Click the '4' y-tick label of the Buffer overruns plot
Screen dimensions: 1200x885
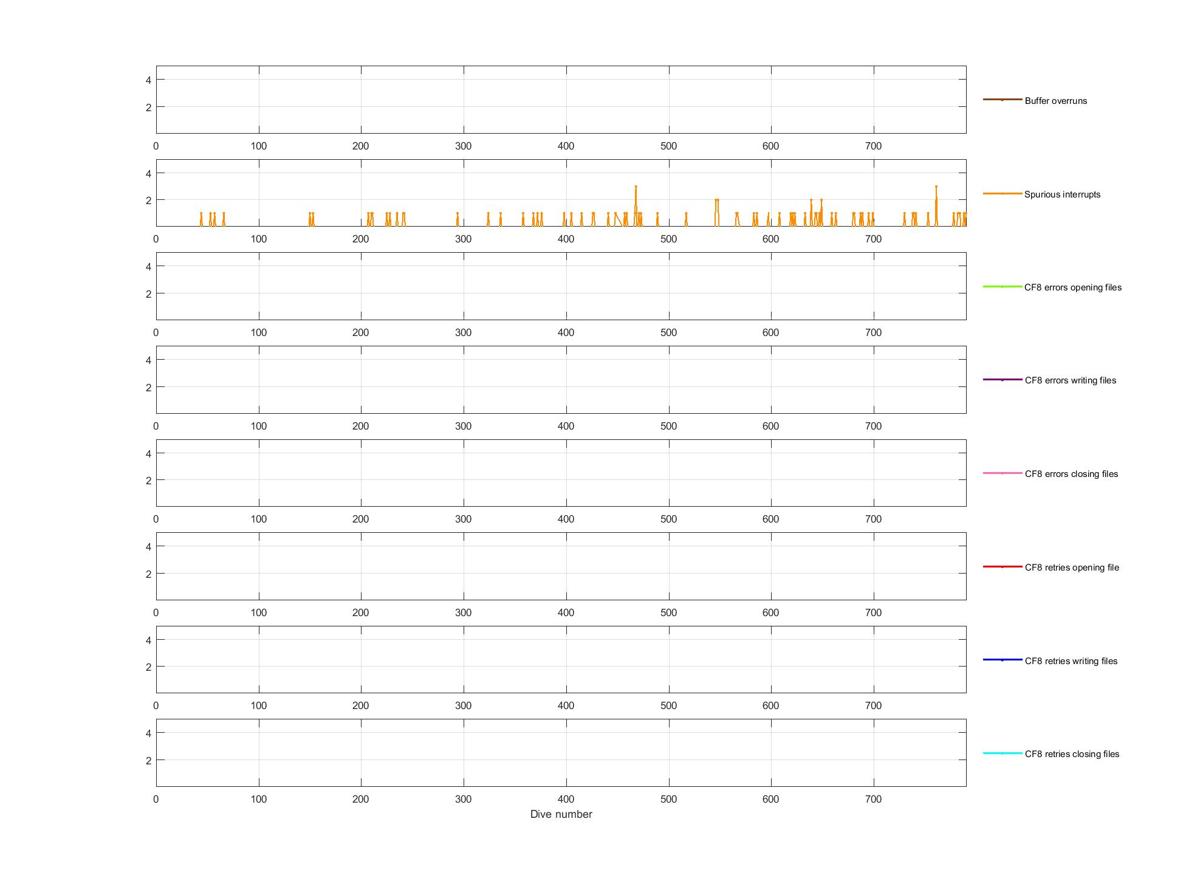pyautogui.click(x=147, y=80)
